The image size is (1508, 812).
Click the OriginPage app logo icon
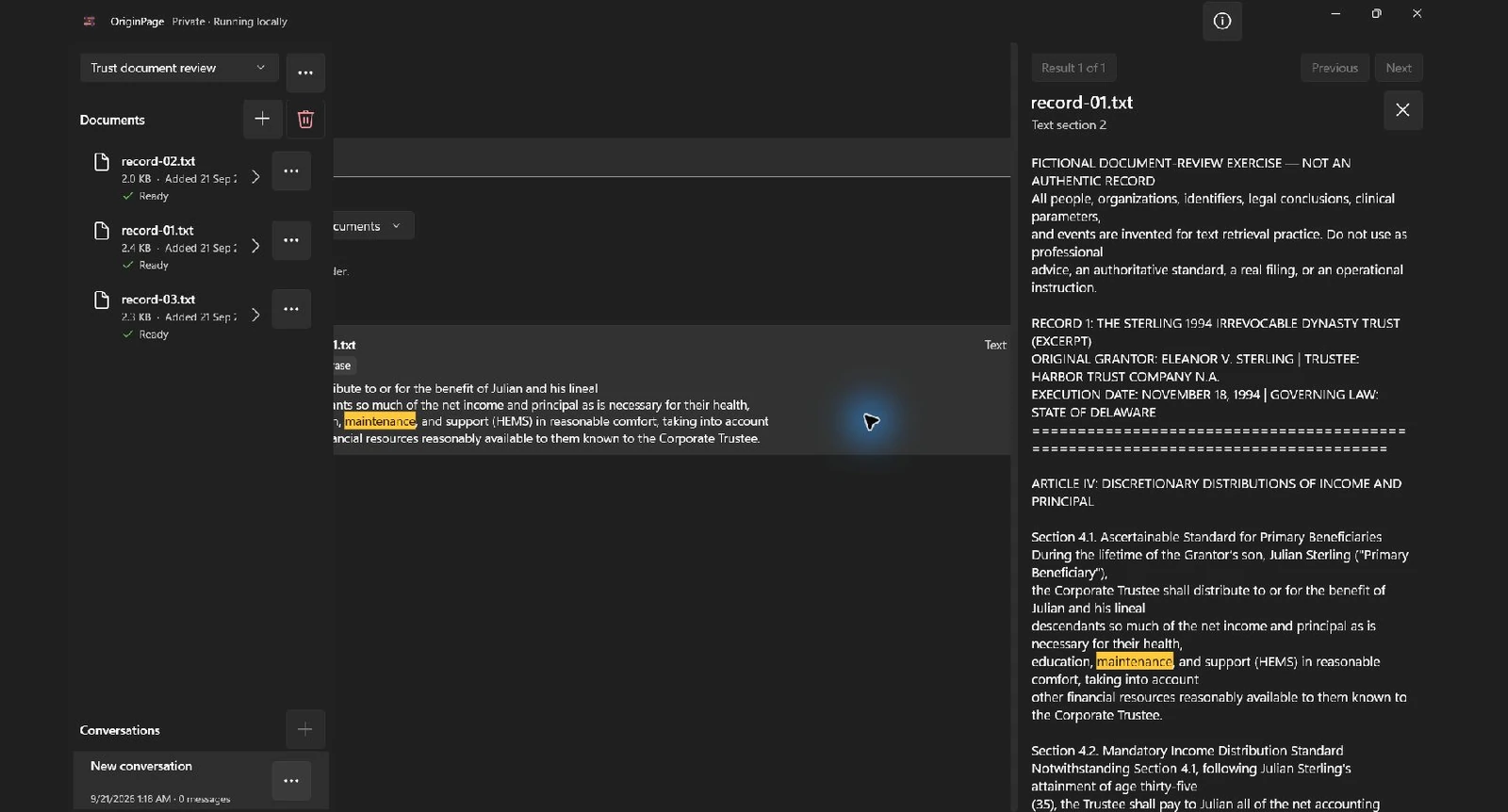(x=90, y=21)
